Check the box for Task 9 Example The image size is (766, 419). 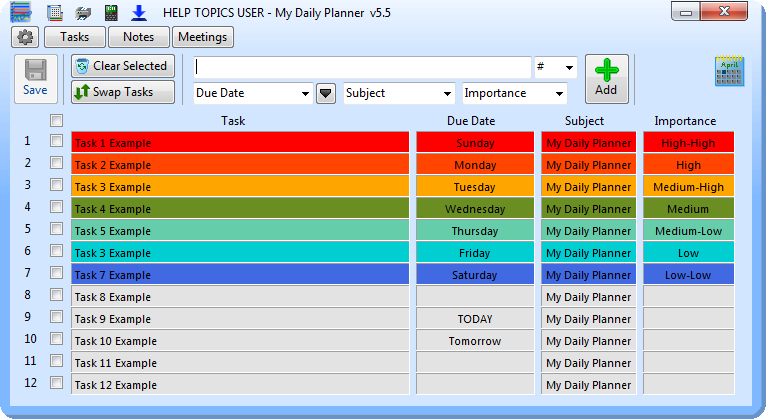coord(57,316)
